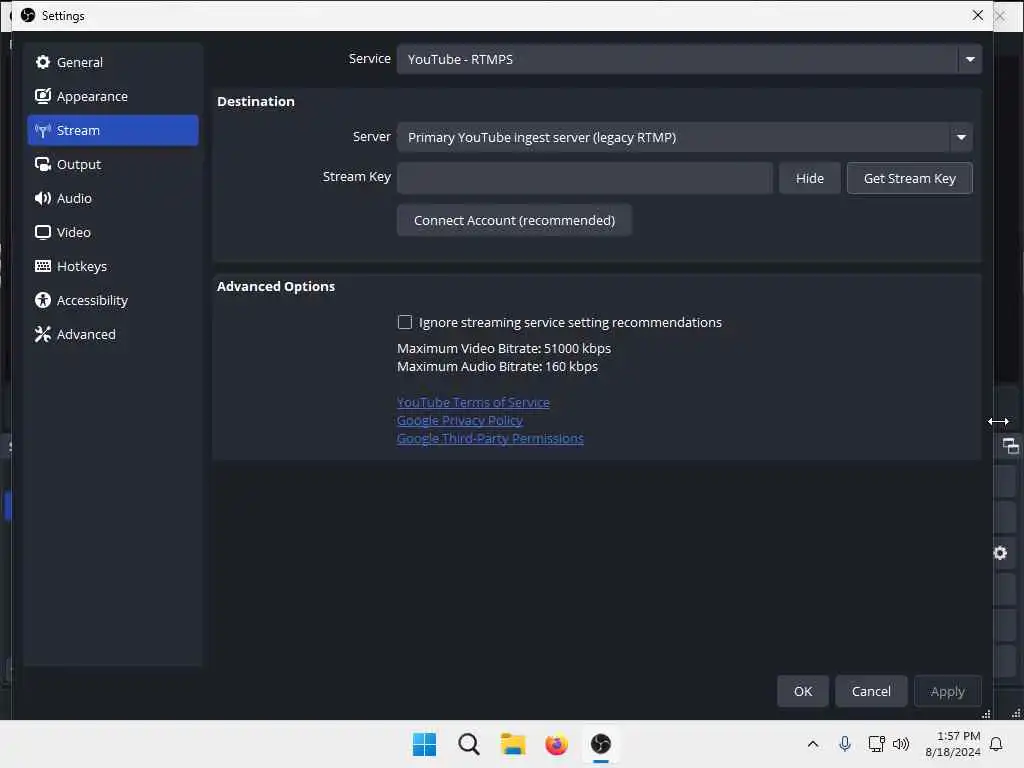Image resolution: width=1024 pixels, height=768 pixels.
Task: Open the Google Privacy Policy link
Action: click(x=460, y=421)
